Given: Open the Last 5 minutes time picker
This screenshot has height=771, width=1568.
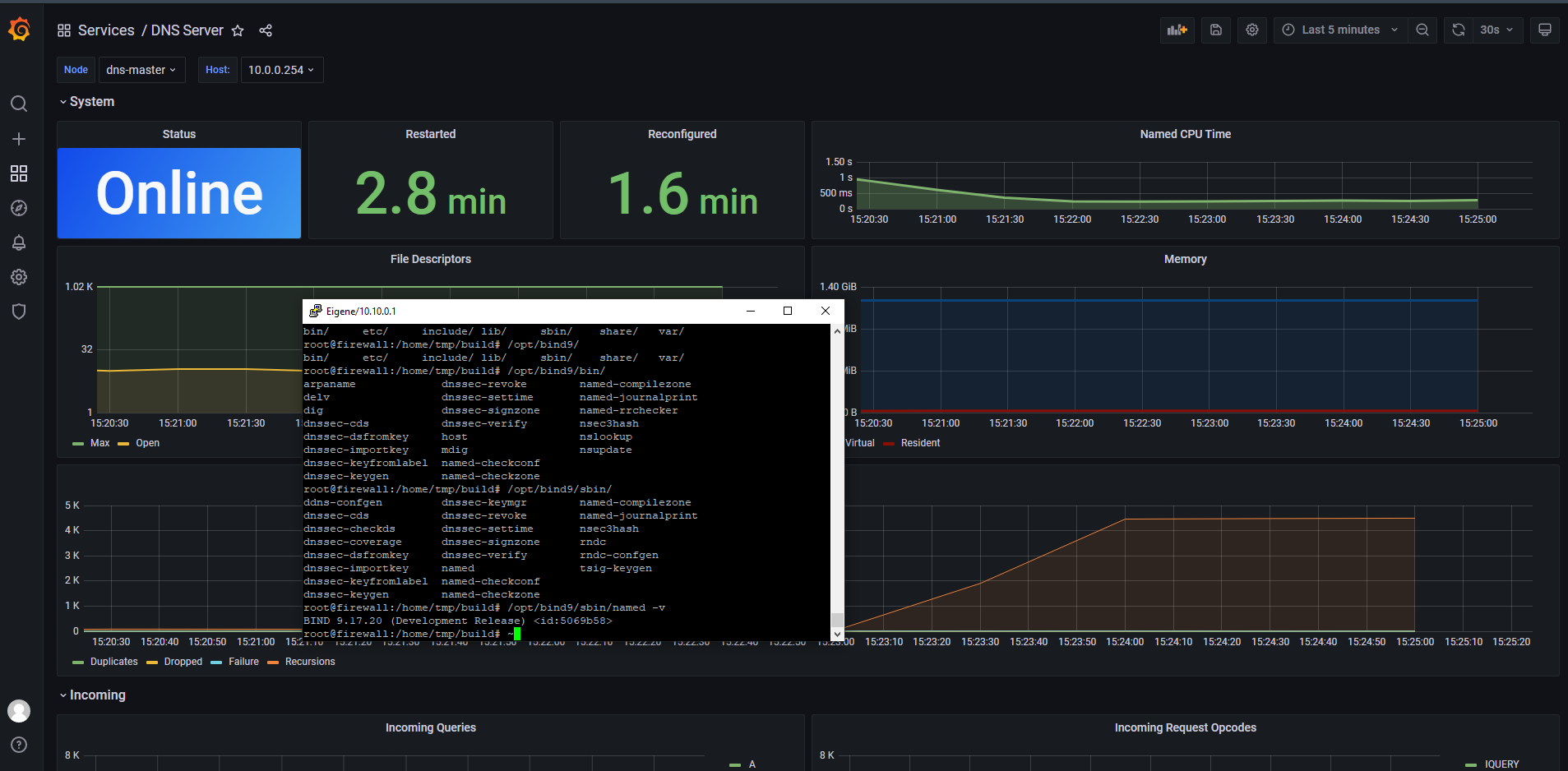Looking at the screenshot, I should pos(1339,30).
